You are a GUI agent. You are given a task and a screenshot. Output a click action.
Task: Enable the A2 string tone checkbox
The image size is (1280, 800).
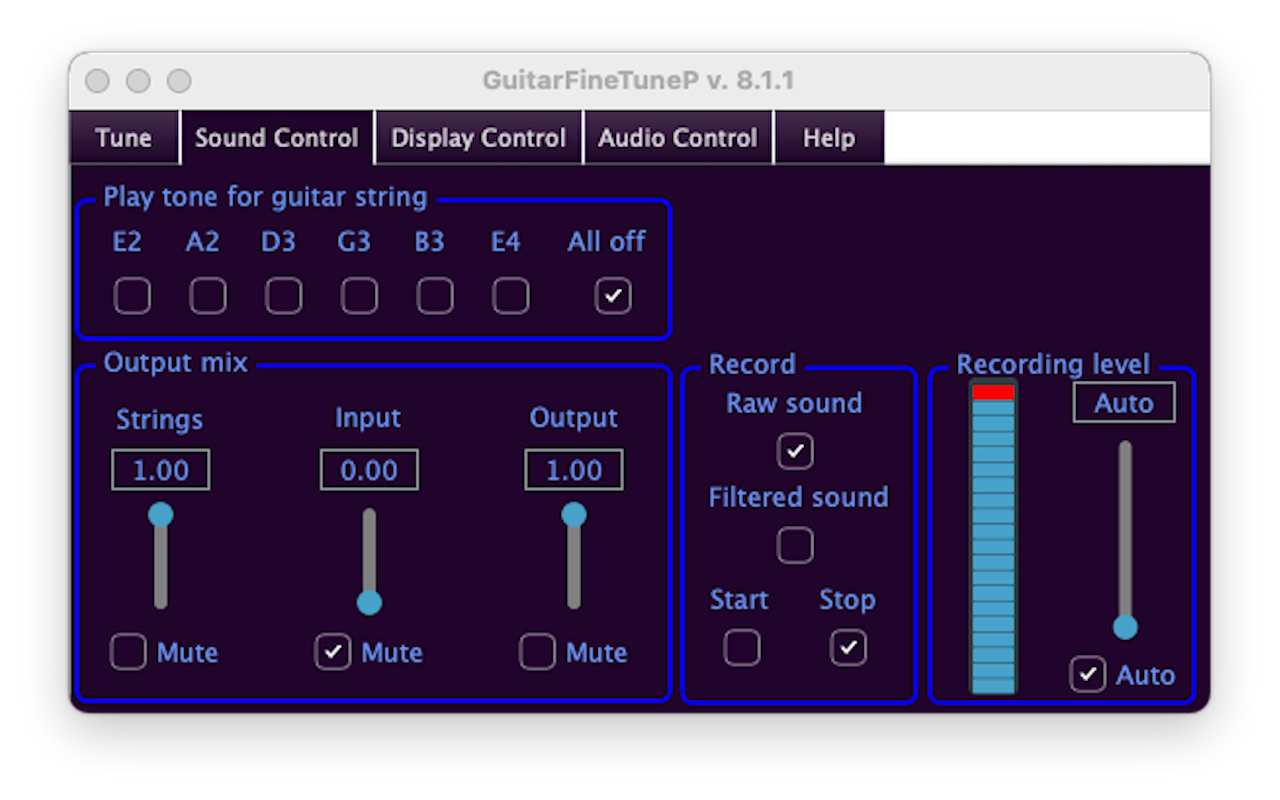208,296
